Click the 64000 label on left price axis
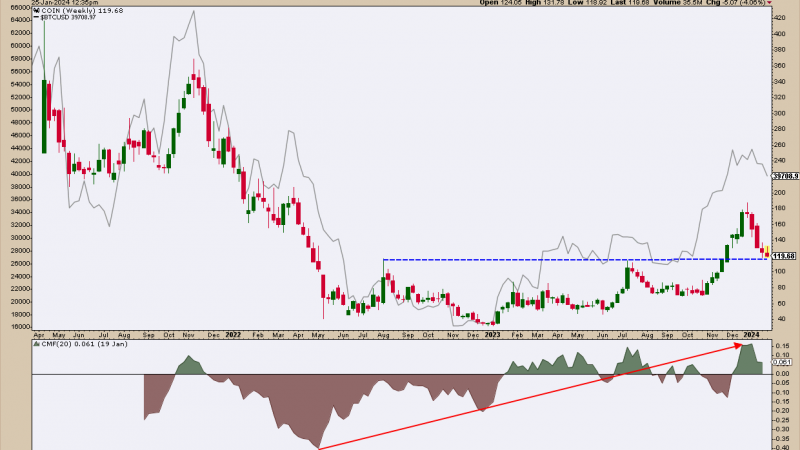Image resolution: width=800 pixels, height=450 pixels. [x=20, y=20]
